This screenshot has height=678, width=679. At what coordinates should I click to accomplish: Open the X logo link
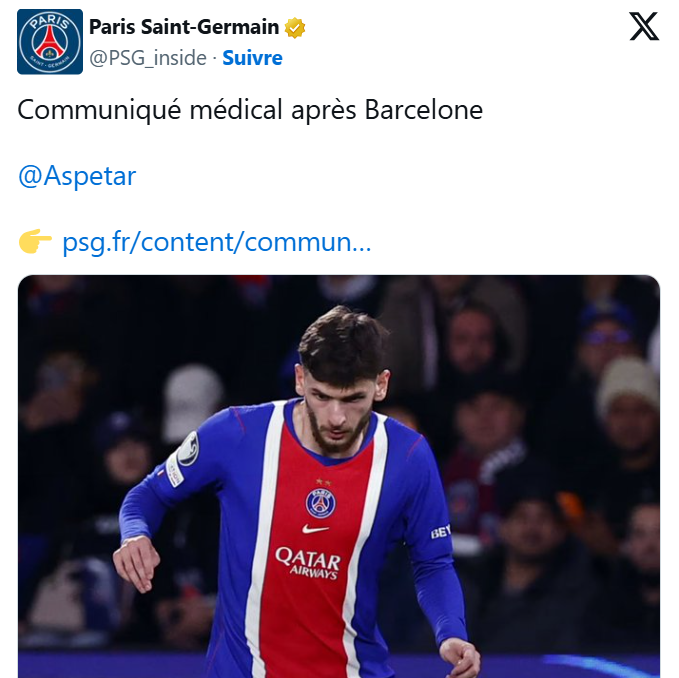(x=644, y=26)
